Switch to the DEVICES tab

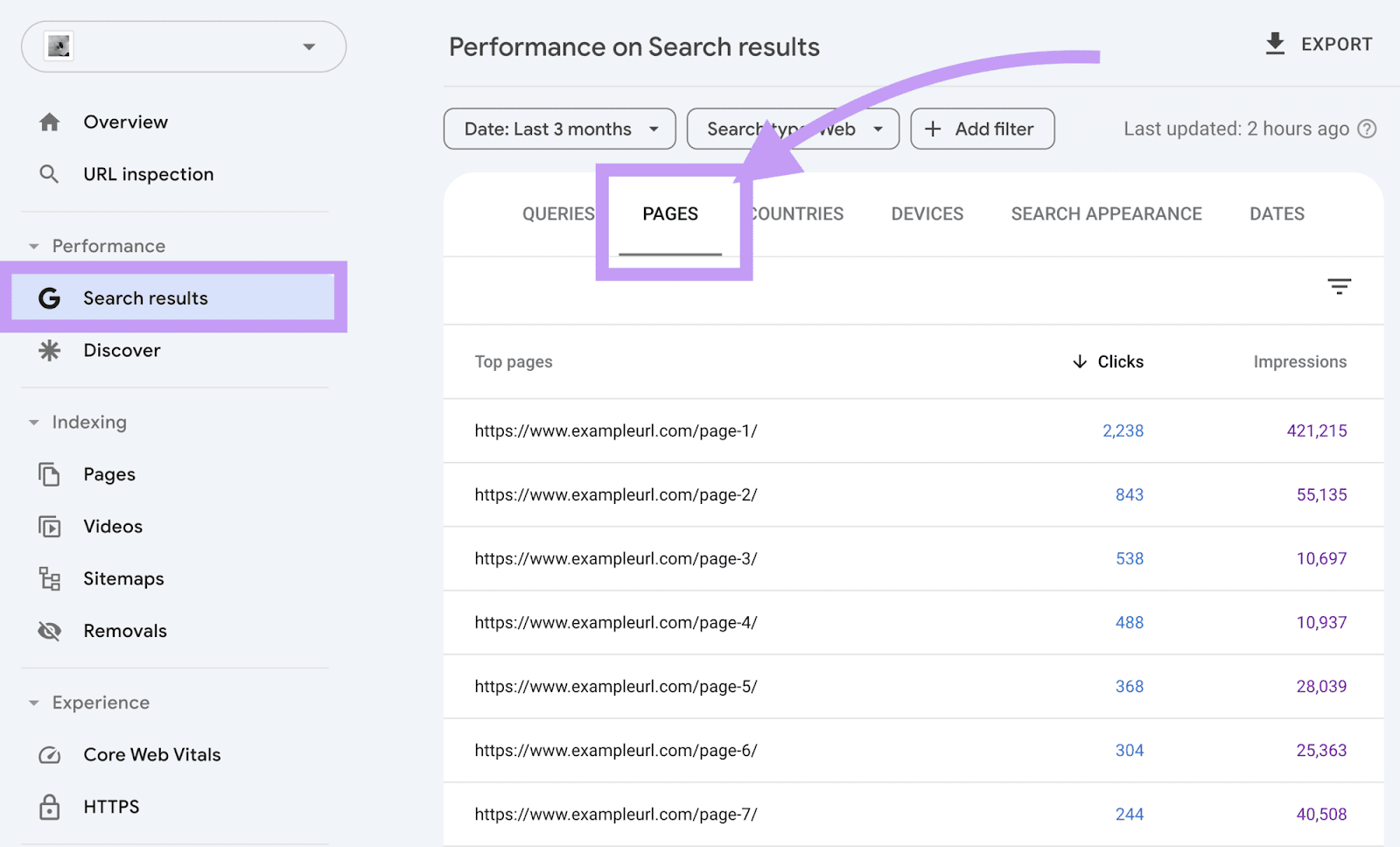click(x=927, y=213)
